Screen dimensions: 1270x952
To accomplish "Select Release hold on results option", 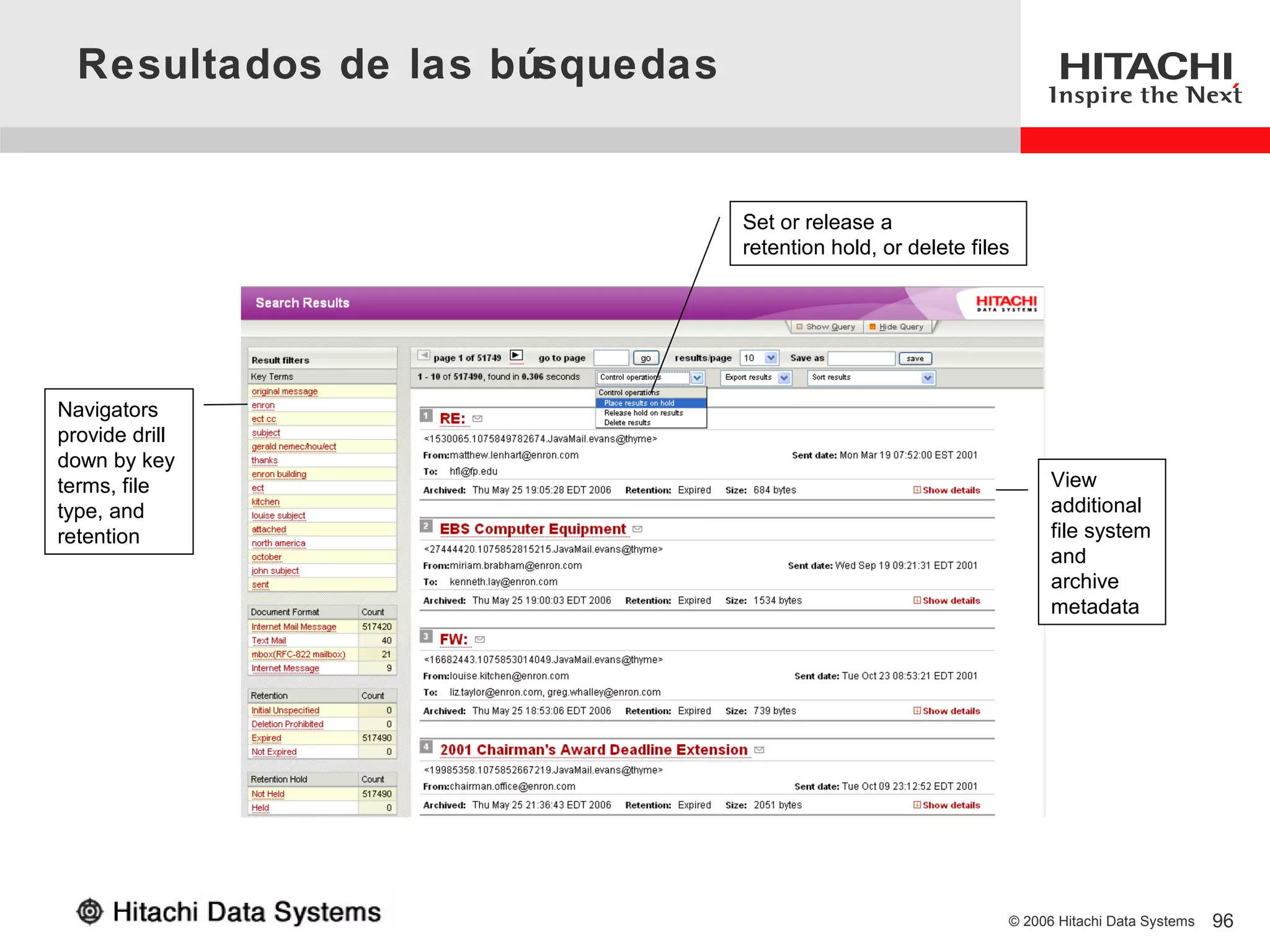I will 651,413.
